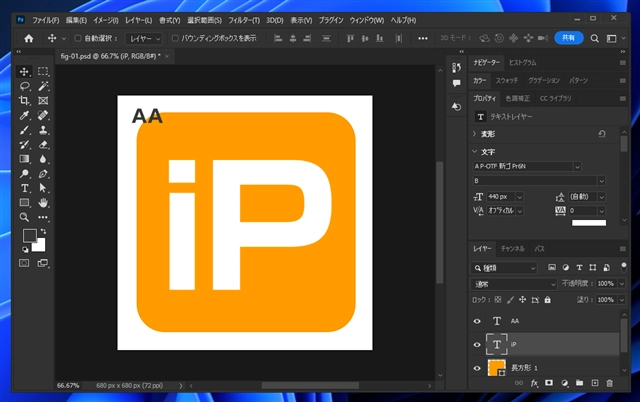The width and height of the screenshot is (640, 402).
Task: Choose the Crop tool
Action: [x=24, y=101]
